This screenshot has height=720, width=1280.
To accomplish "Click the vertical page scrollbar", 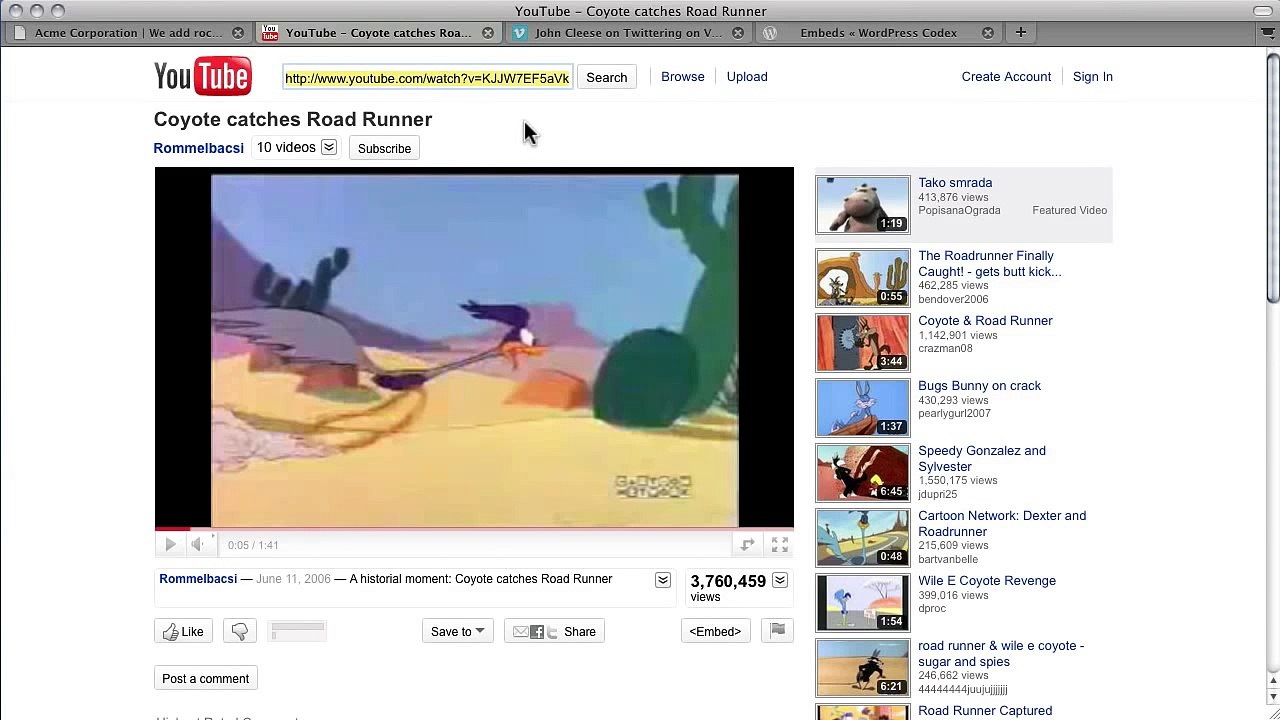I will pyautogui.click(x=1272, y=180).
